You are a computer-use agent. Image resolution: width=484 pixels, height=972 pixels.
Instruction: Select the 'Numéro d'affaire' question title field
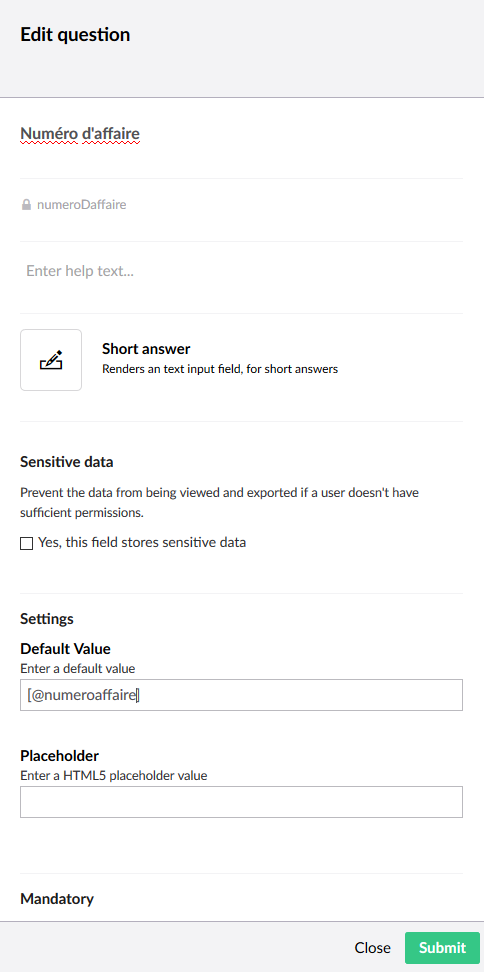point(241,133)
